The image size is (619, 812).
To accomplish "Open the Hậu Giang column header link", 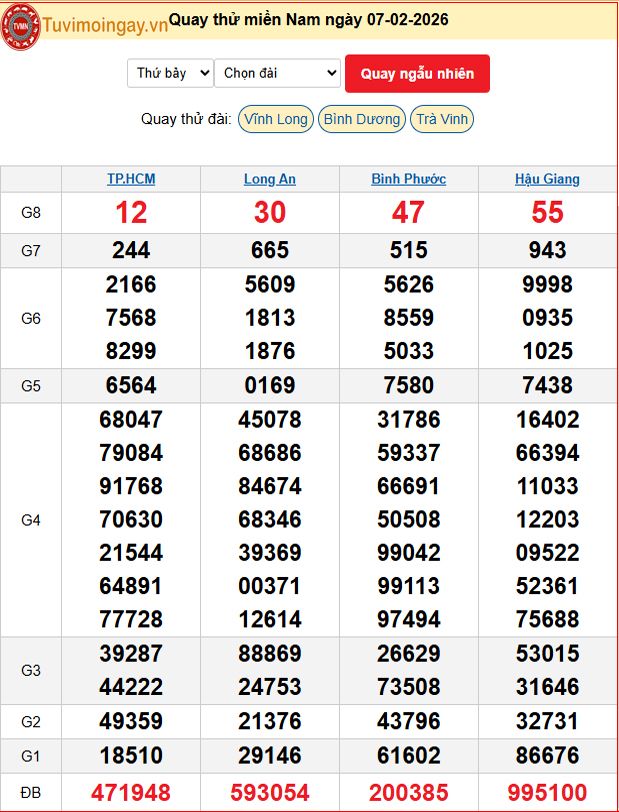I will click(547, 179).
